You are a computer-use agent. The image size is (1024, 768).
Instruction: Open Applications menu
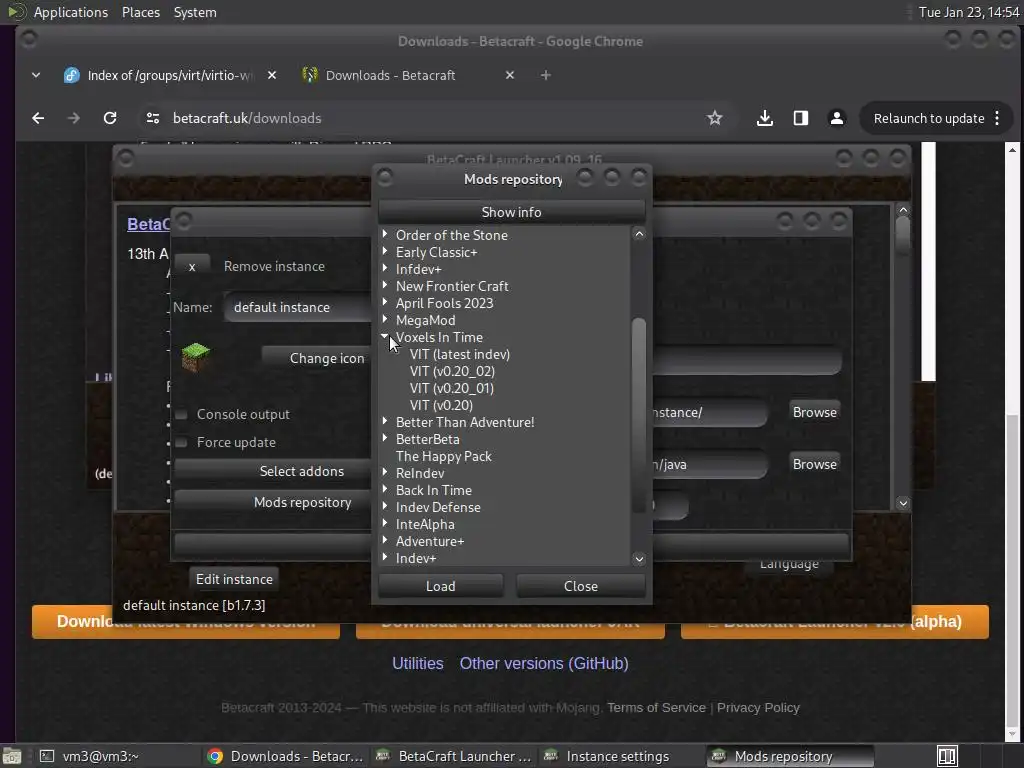coord(71,12)
